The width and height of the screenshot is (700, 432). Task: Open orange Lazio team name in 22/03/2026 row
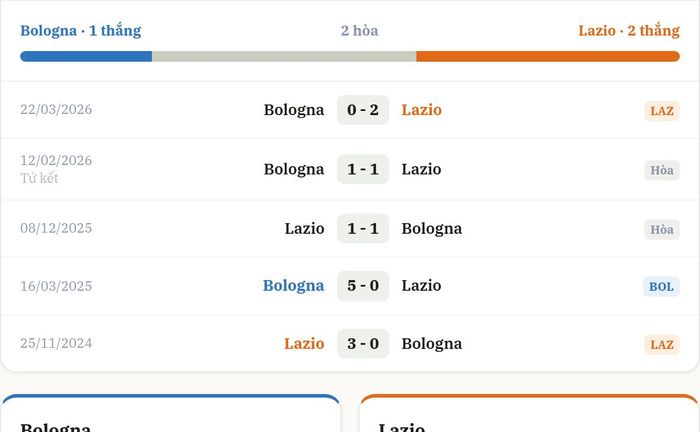(x=421, y=110)
